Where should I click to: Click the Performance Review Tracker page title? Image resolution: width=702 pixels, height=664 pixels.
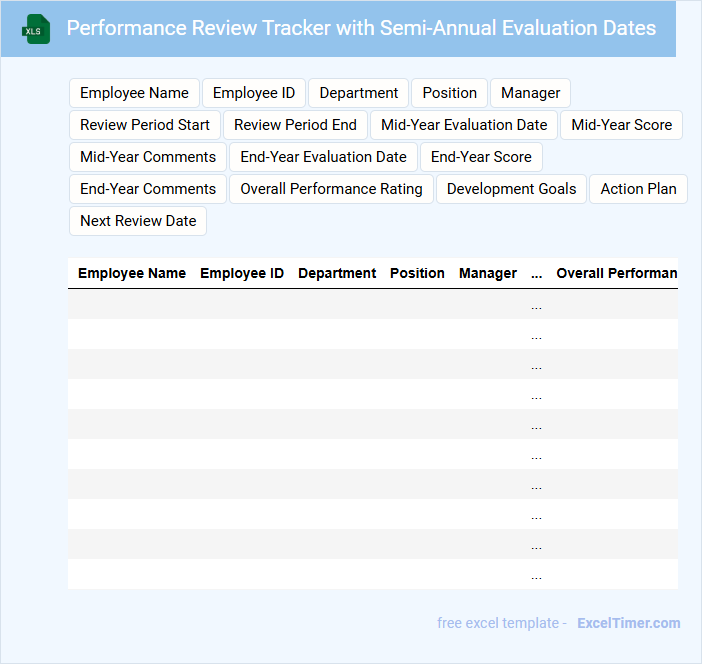361,28
